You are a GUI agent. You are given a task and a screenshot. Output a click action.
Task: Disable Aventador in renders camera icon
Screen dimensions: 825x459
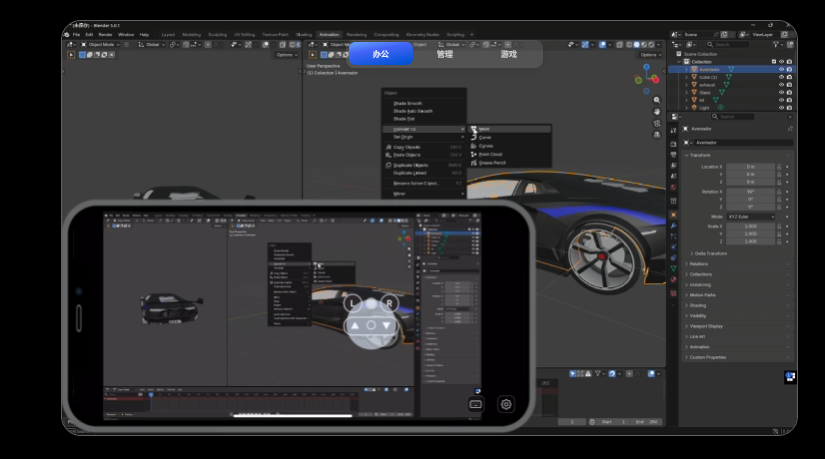pyautogui.click(x=789, y=69)
